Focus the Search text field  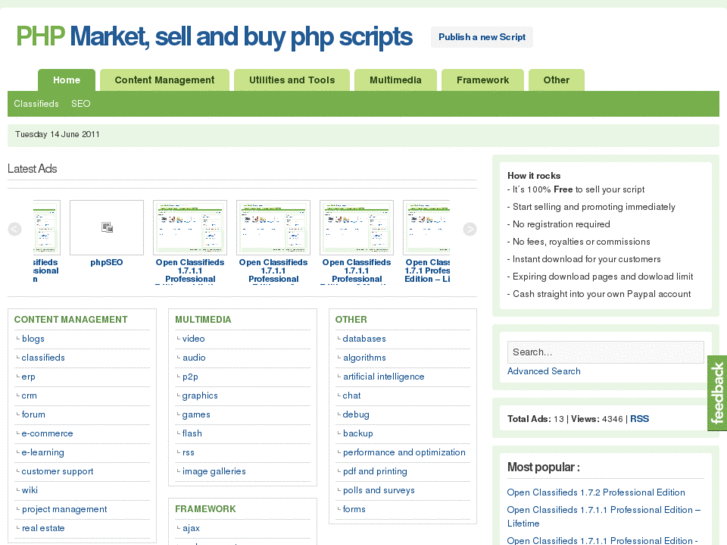coord(605,352)
